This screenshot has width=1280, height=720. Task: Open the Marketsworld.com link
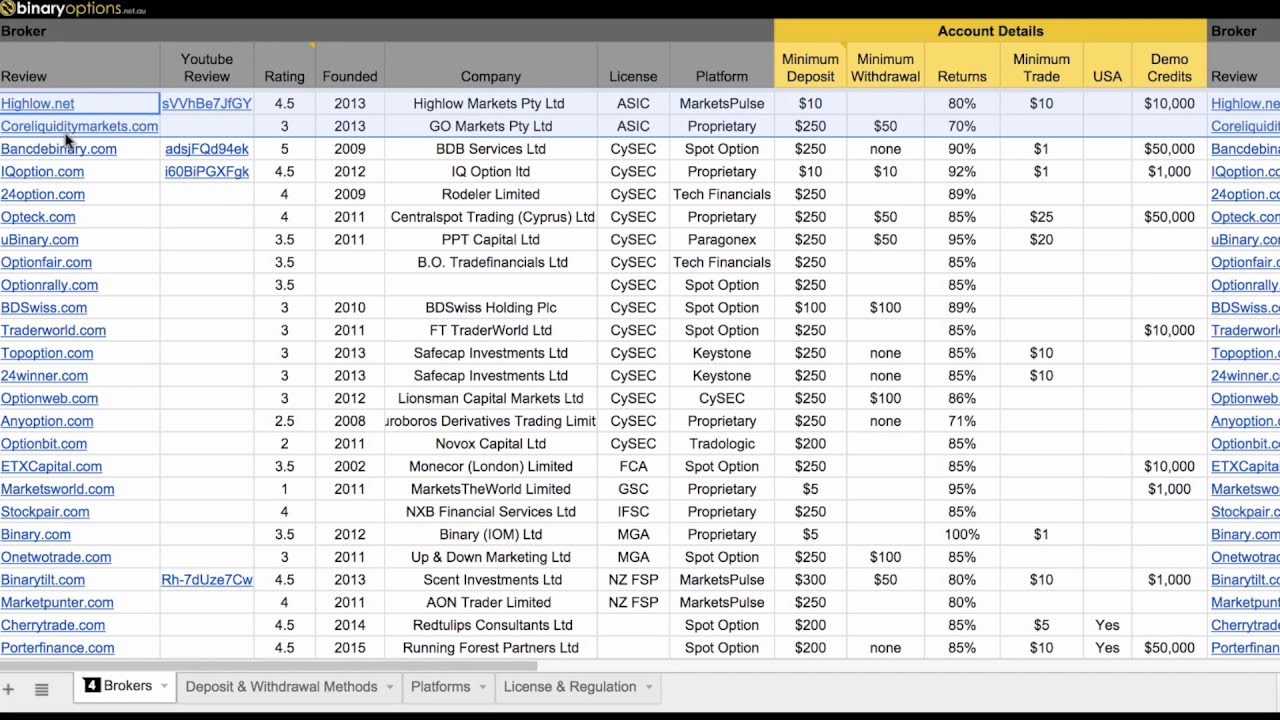57,489
